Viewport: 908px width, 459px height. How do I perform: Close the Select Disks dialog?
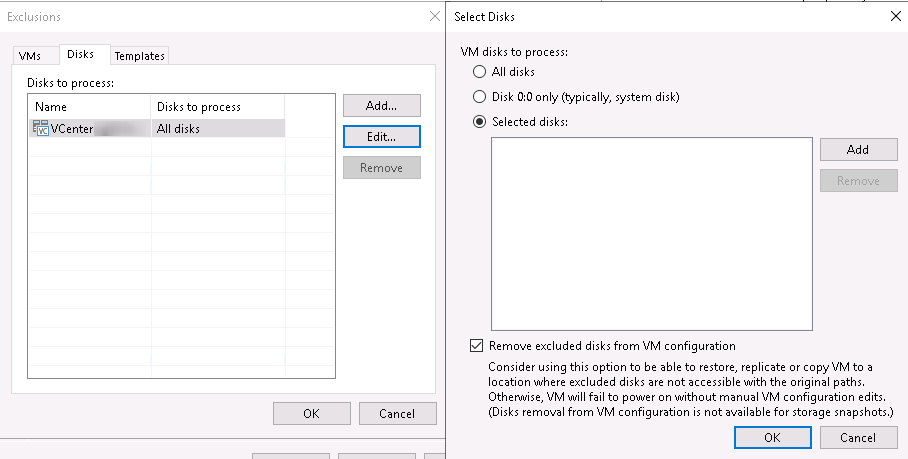pyautogui.click(x=893, y=17)
